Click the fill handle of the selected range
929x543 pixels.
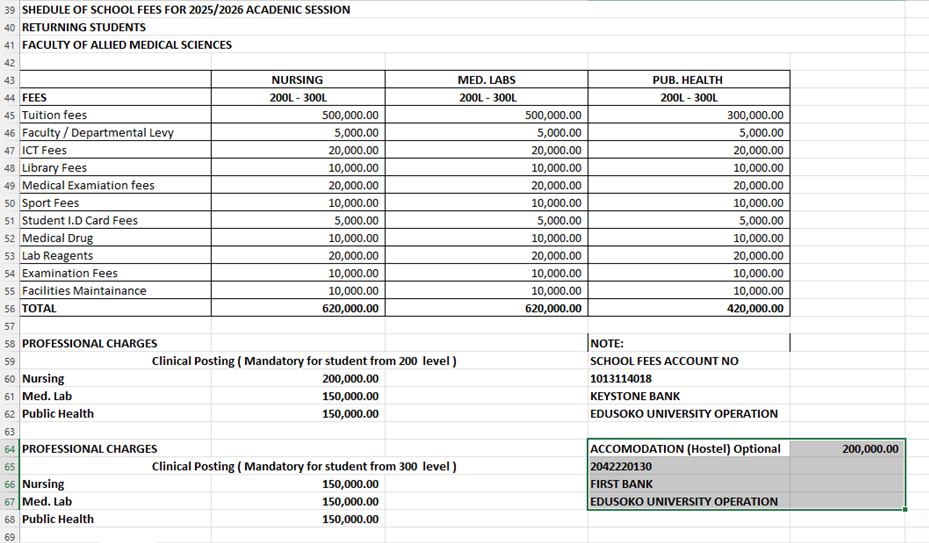[905, 510]
